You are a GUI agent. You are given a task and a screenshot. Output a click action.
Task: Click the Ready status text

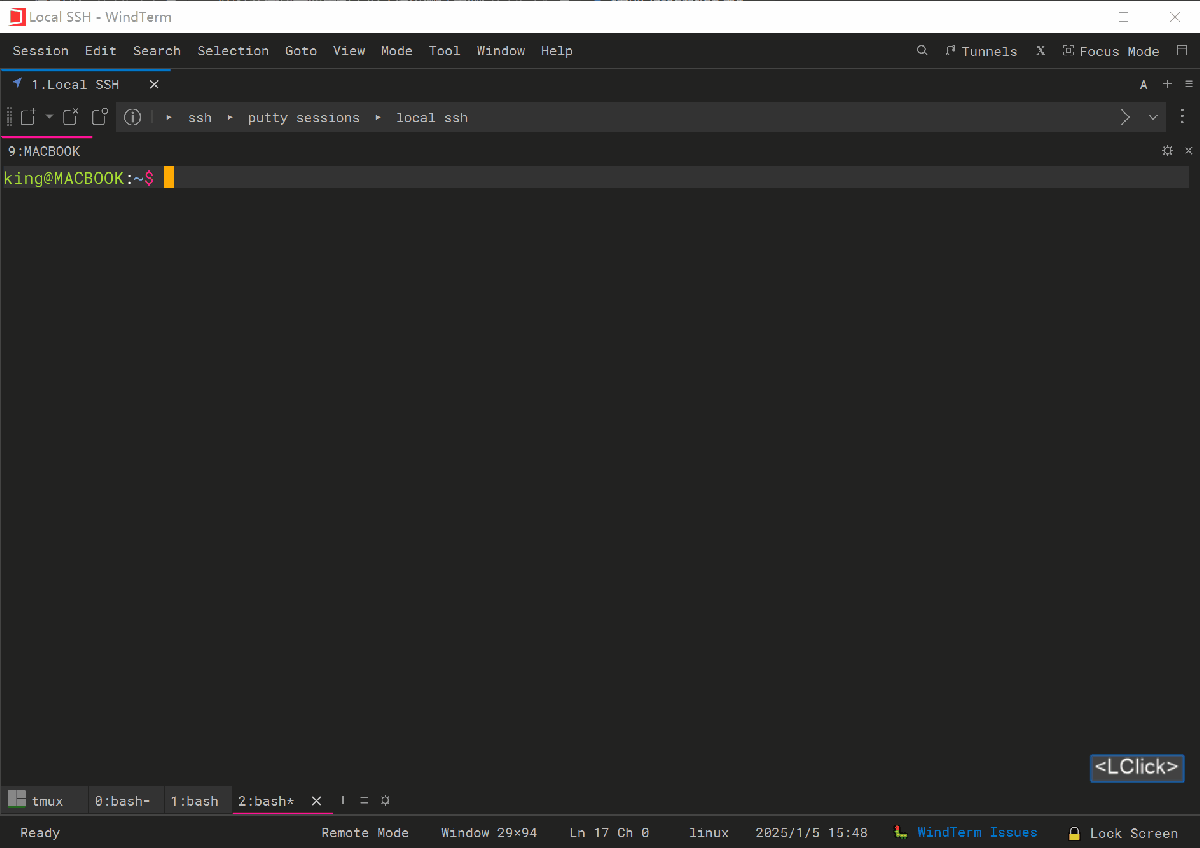coord(40,832)
